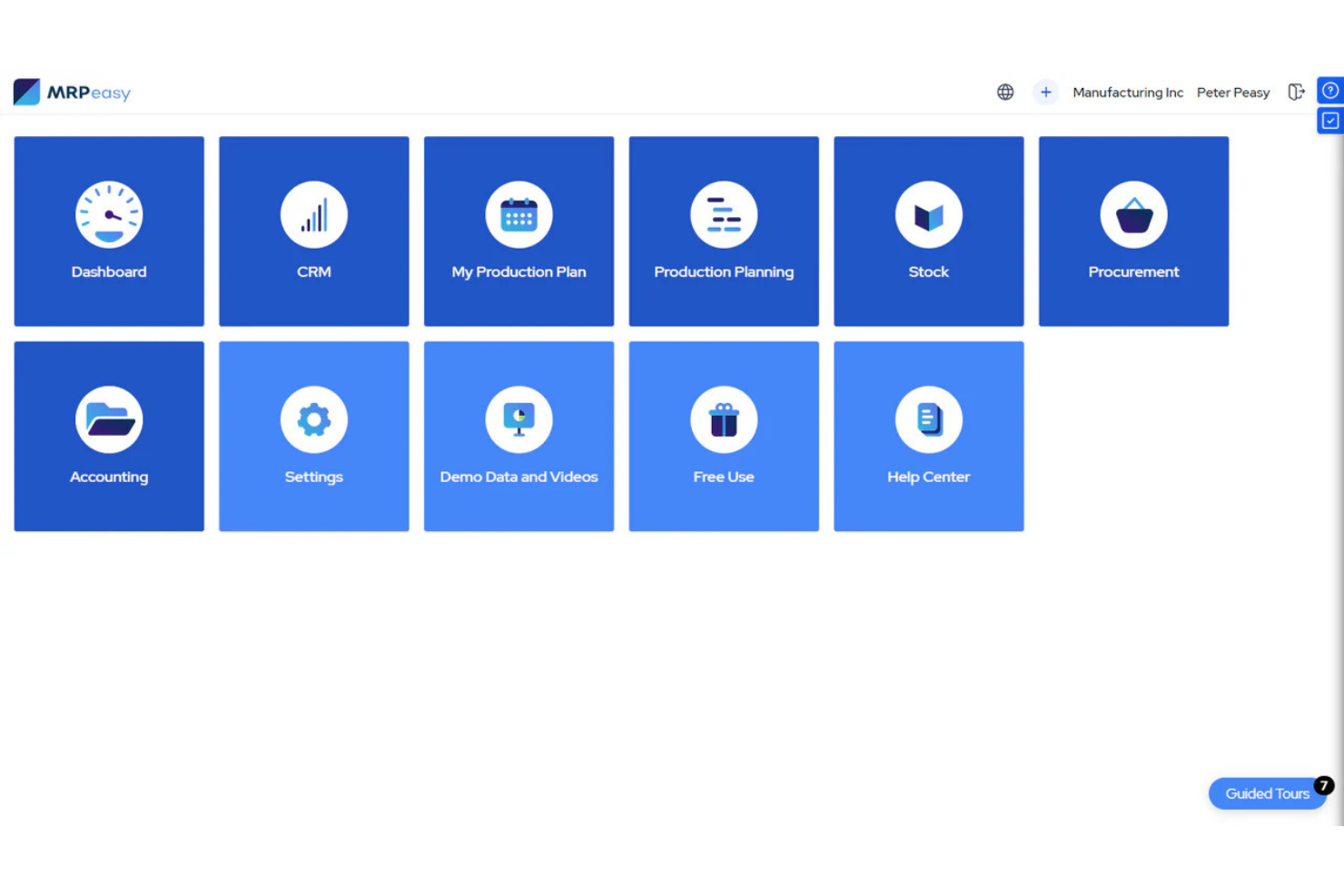1344x896 pixels.
Task: Open Demo Data and Videos
Action: point(519,436)
